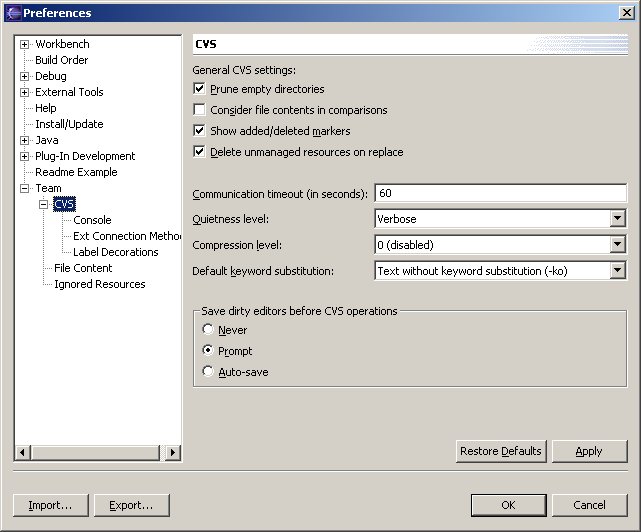Image resolution: width=641 pixels, height=532 pixels.
Task: Click the Restore Defaults button
Action: 500,451
